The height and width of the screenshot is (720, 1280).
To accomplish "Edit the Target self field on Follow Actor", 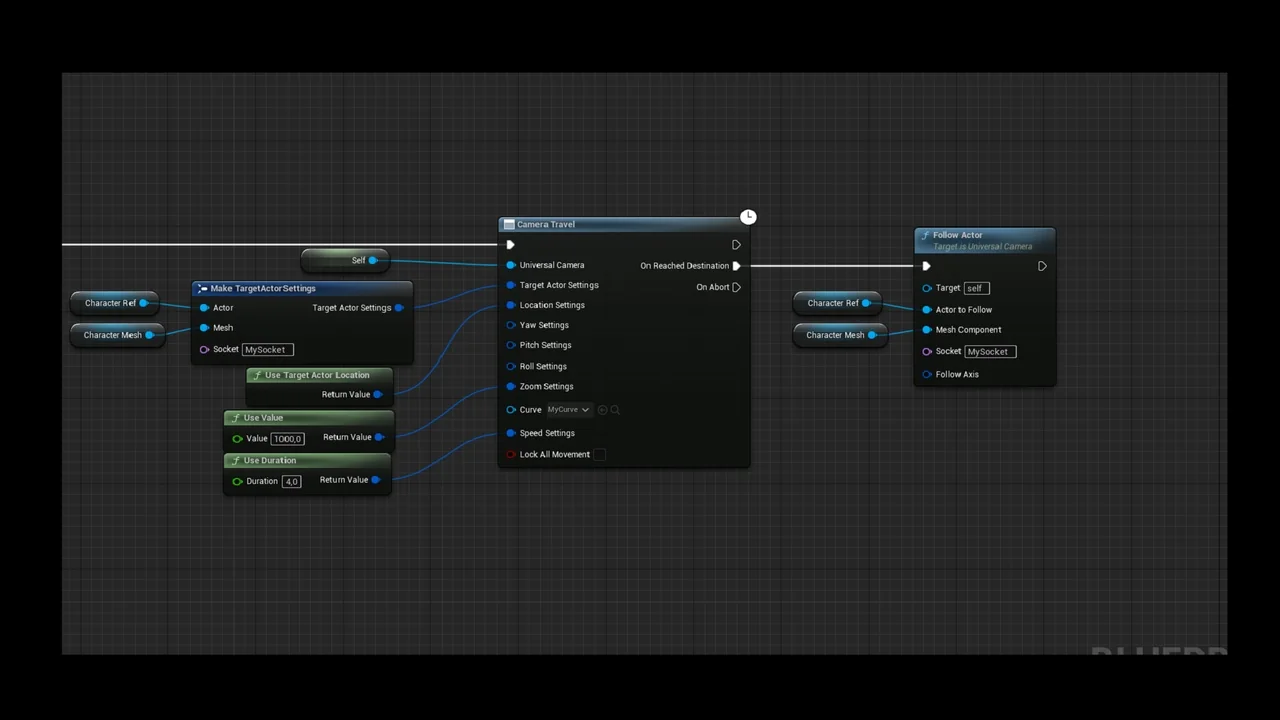I will (974, 288).
